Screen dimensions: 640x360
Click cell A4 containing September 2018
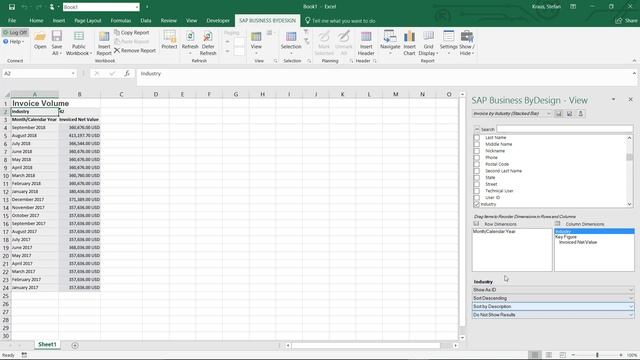(x=35, y=127)
